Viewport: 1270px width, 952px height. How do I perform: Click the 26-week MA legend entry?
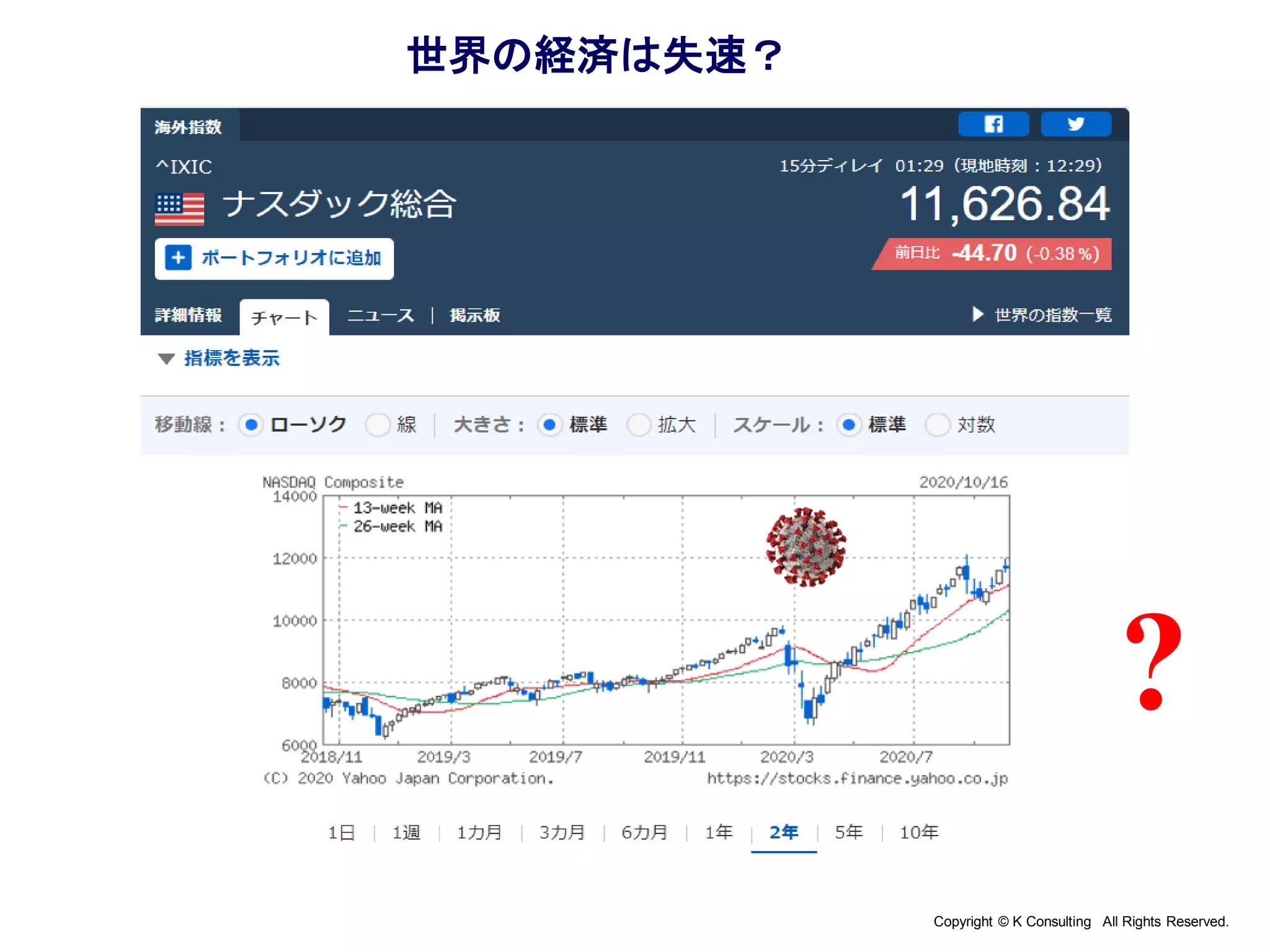point(391,527)
